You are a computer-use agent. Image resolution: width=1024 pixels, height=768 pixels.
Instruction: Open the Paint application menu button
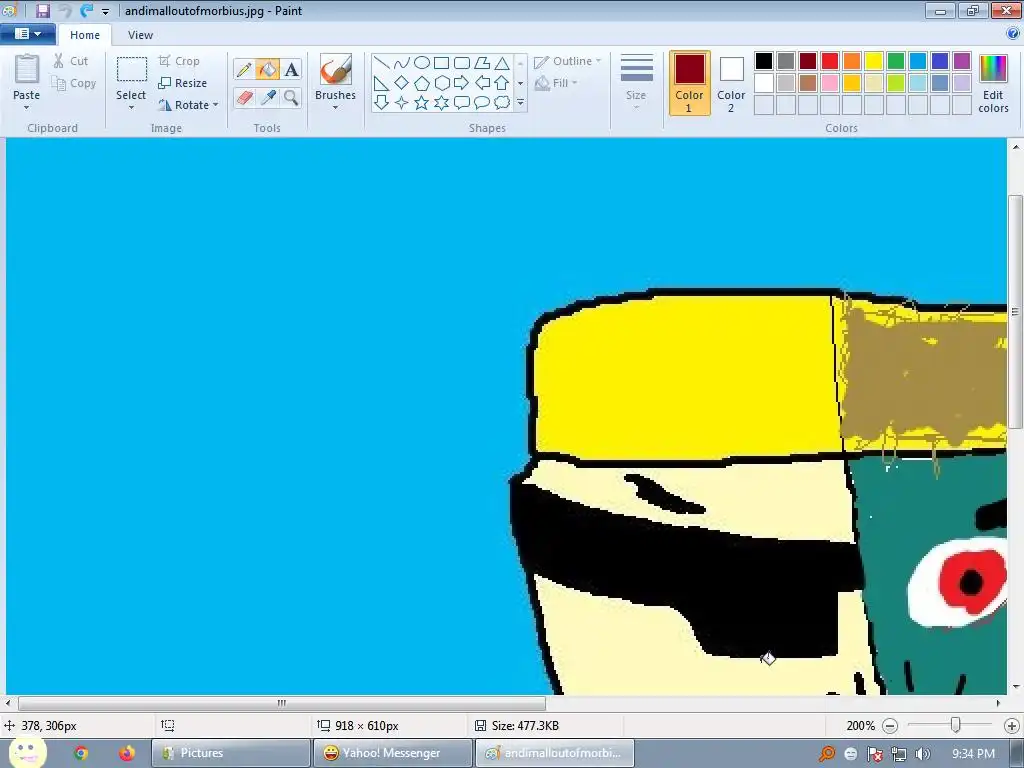pos(27,34)
